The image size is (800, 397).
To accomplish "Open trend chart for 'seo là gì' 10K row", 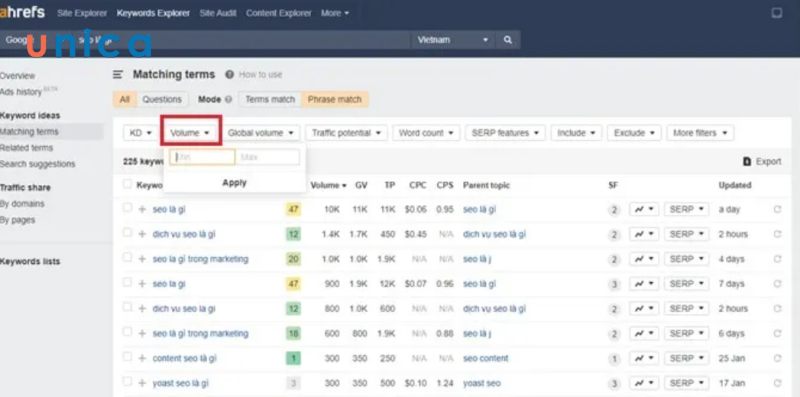I will tap(643, 209).
